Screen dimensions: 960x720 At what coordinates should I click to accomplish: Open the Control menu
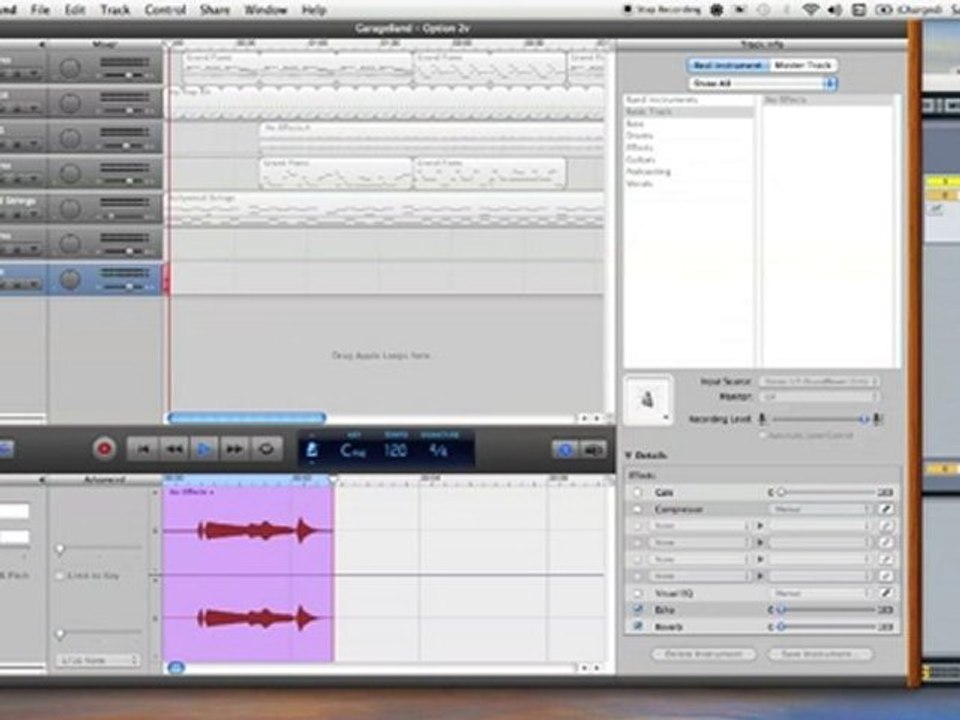[165, 10]
